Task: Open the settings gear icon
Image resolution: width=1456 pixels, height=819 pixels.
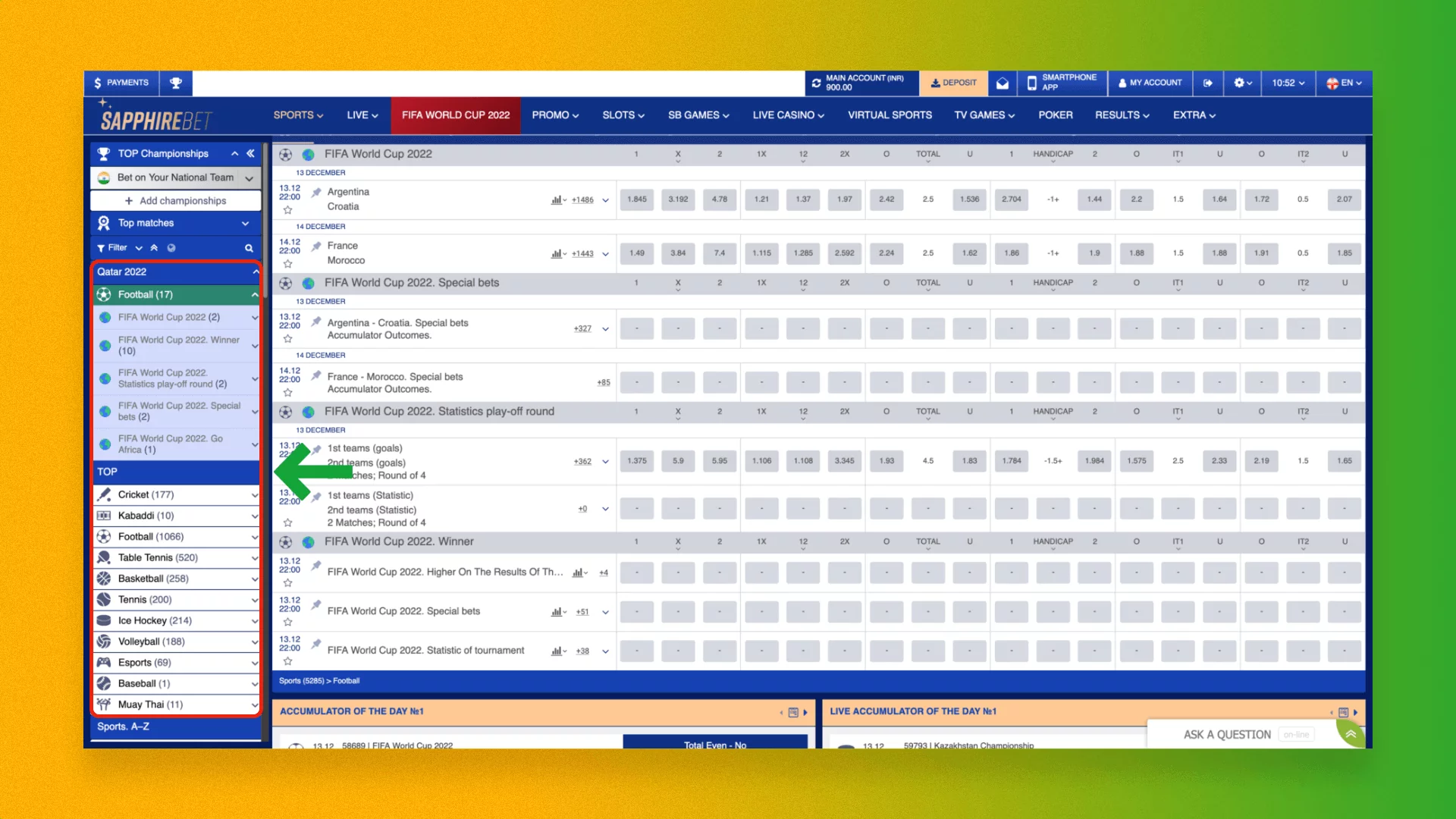Action: (1239, 83)
